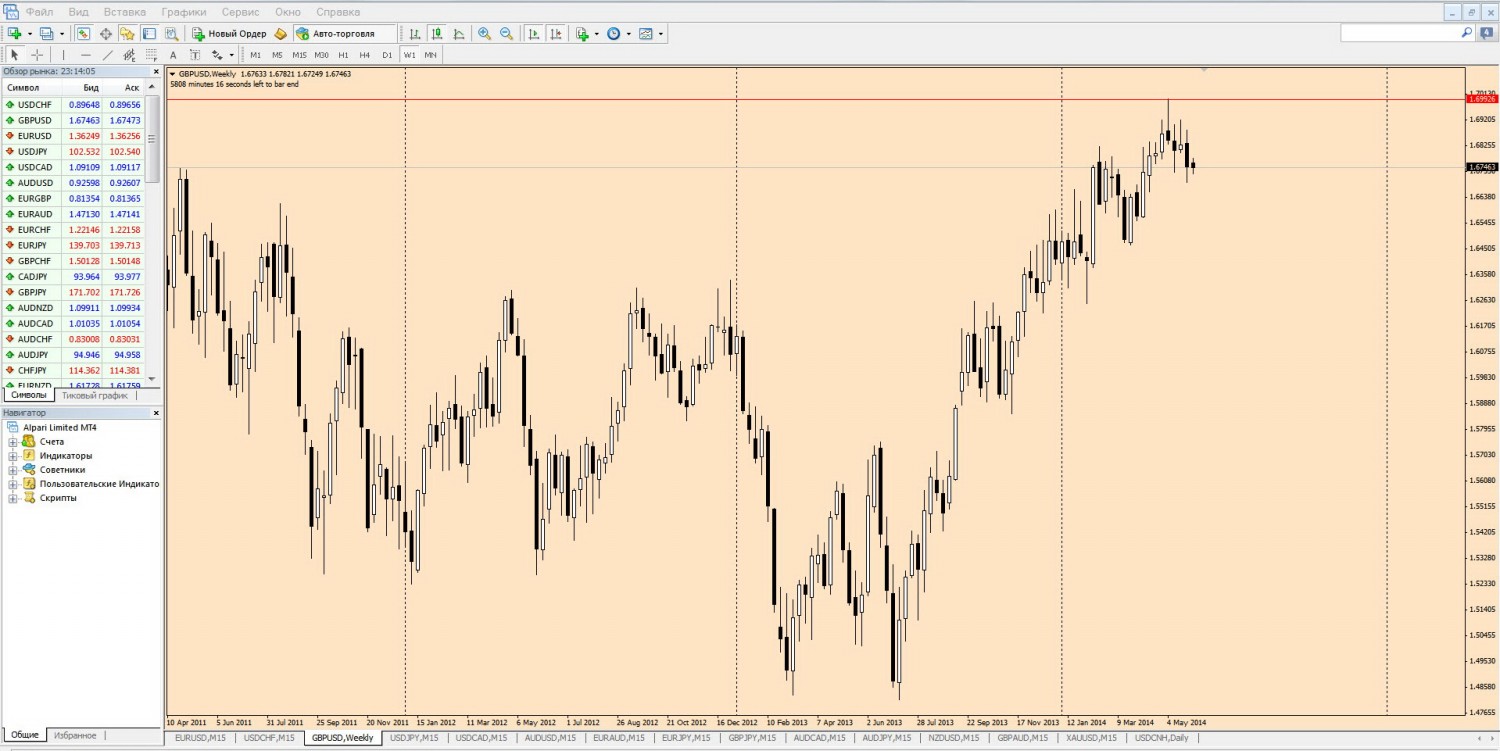Switch to the Избранное navigator tab
This screenshot has width=1500, height=751.
(x=75, y=735)
